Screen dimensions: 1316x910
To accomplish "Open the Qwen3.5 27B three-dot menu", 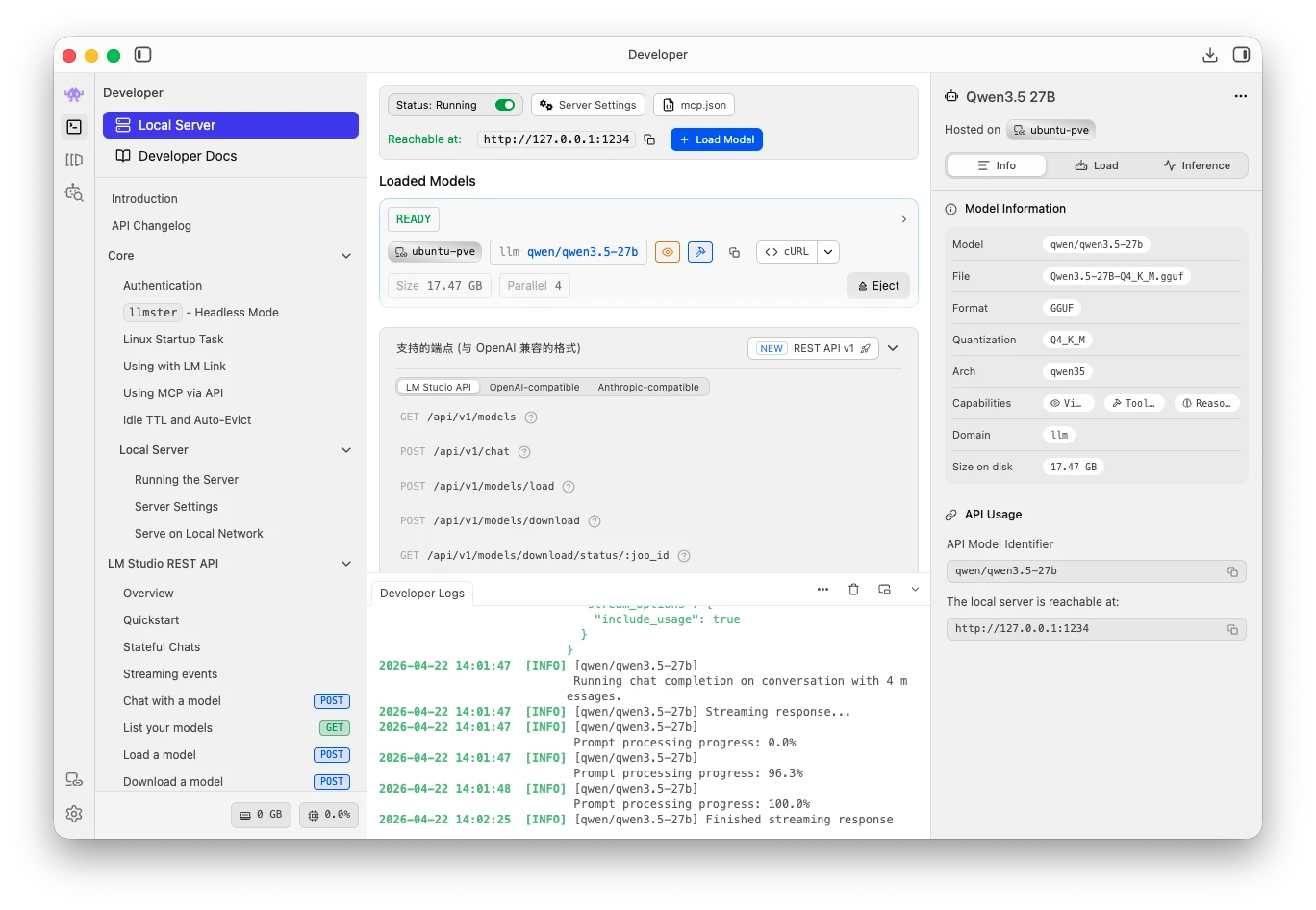I will [x=1241, y=96].
